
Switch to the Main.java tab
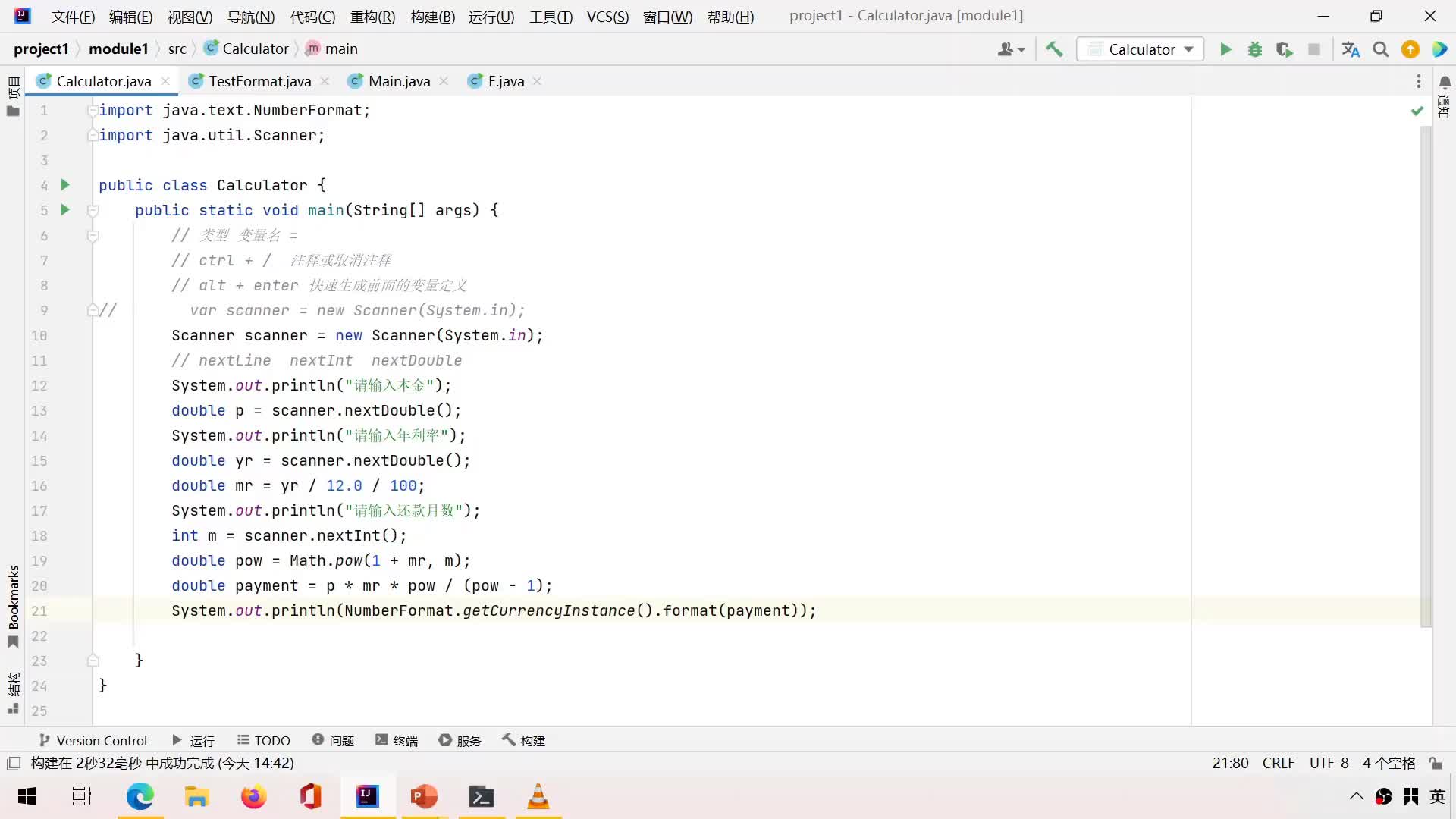[x=399, y=81]
